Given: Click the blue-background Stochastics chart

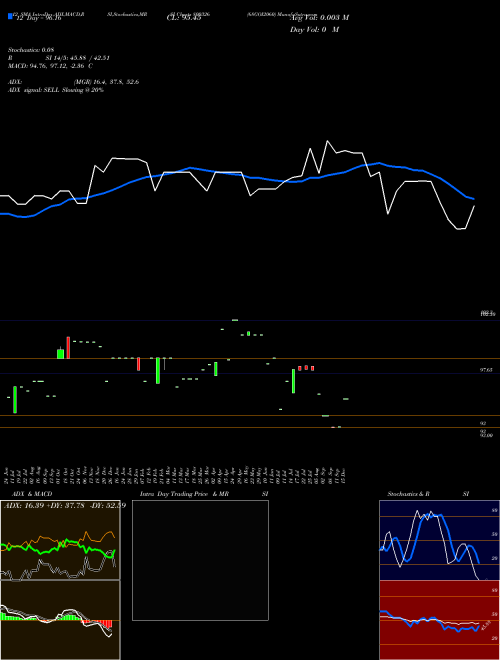Looking at the screenshot, I should (x=439, y=540).
